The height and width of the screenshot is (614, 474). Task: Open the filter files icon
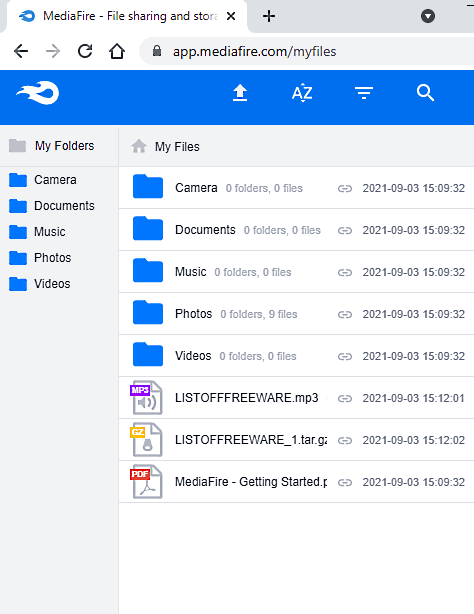point(364,93)
